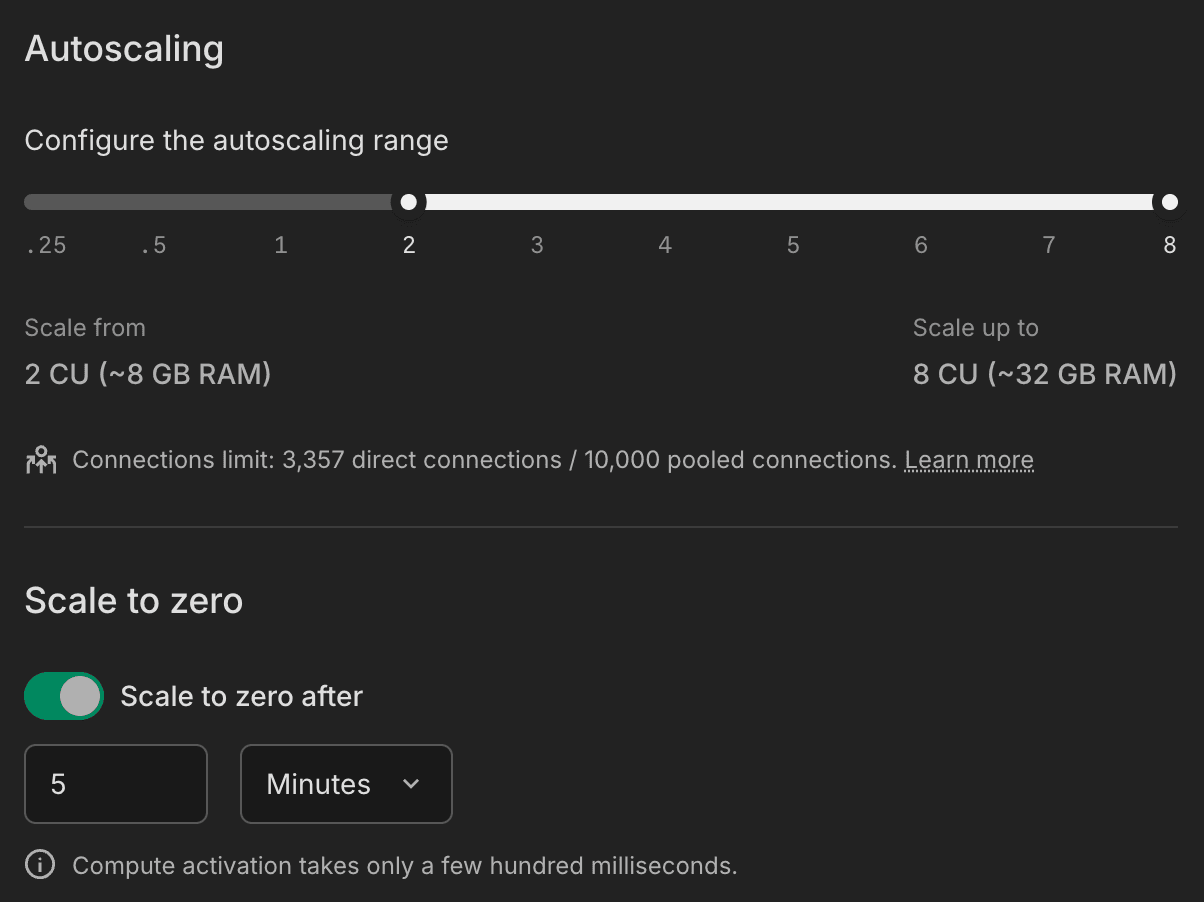Screen dimensions: 1204x902
Task: Click the "1" tick below the slider
Action: pos(281,244)
